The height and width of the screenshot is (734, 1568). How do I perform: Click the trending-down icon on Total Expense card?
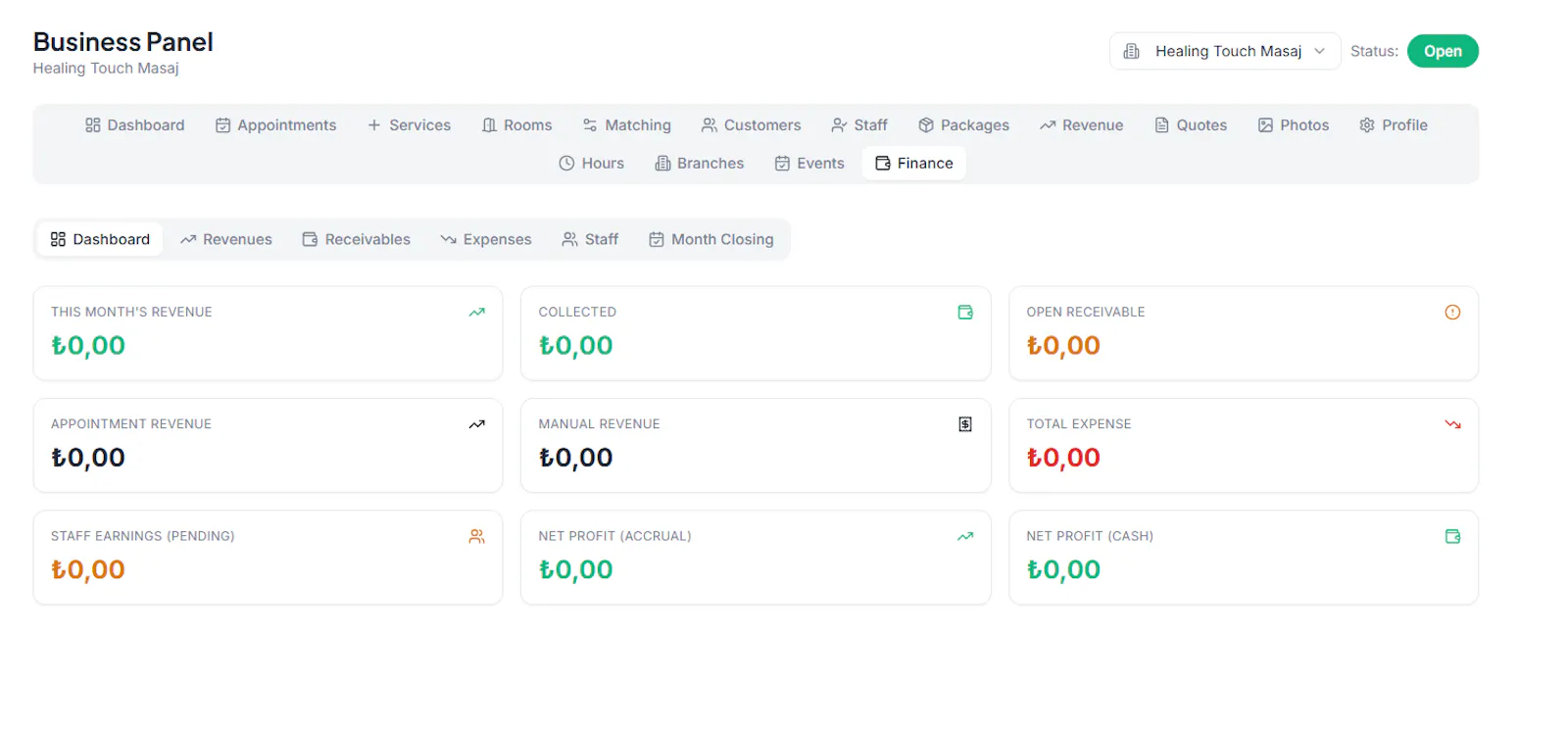click(1452, 424)
